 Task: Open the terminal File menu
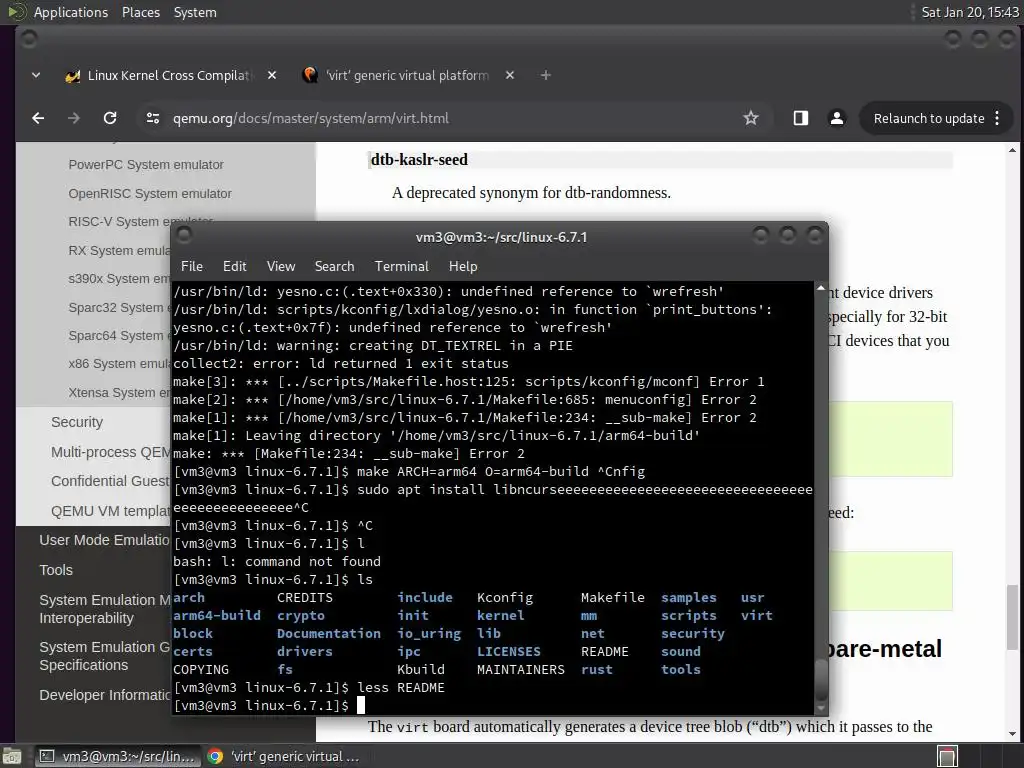pyautogui.click(x=192, y=266)
